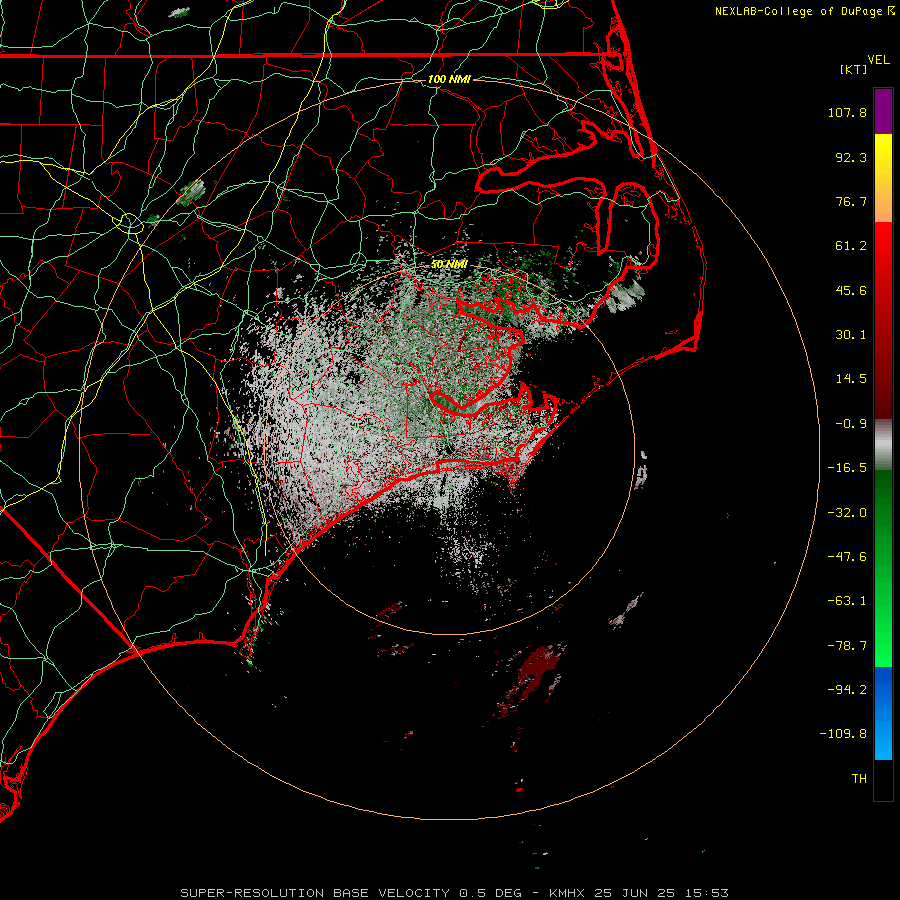Viewport: 900px width, 900px height.
Task: Click the 50 NMI range ring label
Action: click(x=449, y=264)
